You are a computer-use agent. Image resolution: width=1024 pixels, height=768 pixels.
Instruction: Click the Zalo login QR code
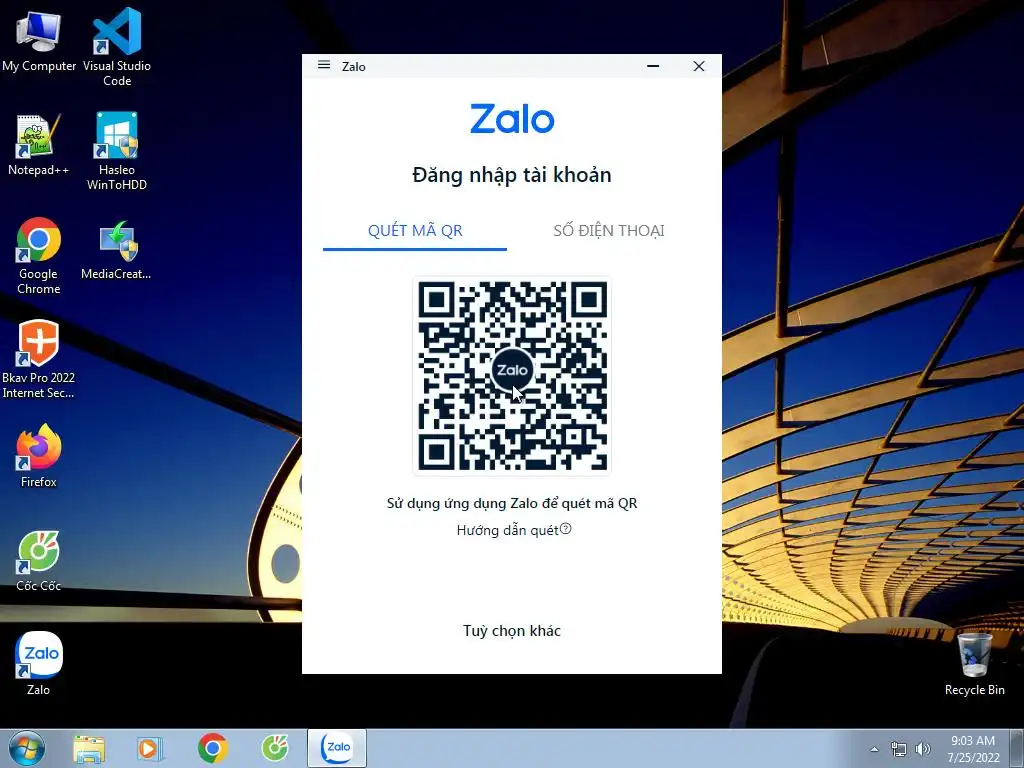pyautogui.click(x=512, y=376)
